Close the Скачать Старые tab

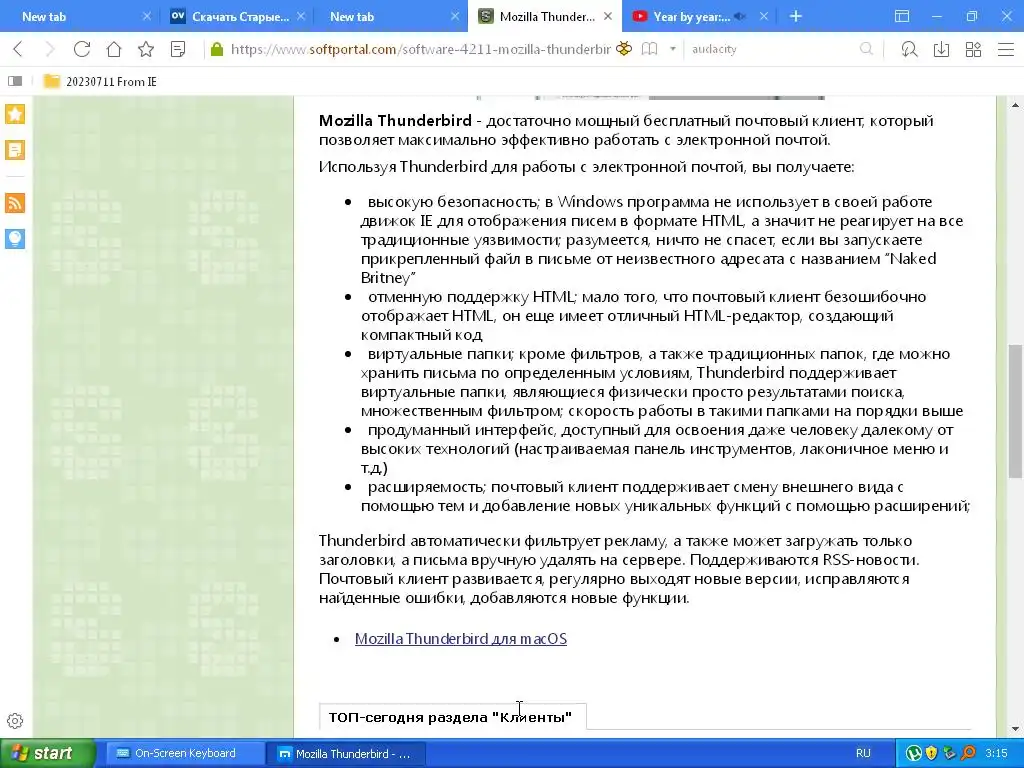pos(301,16)
